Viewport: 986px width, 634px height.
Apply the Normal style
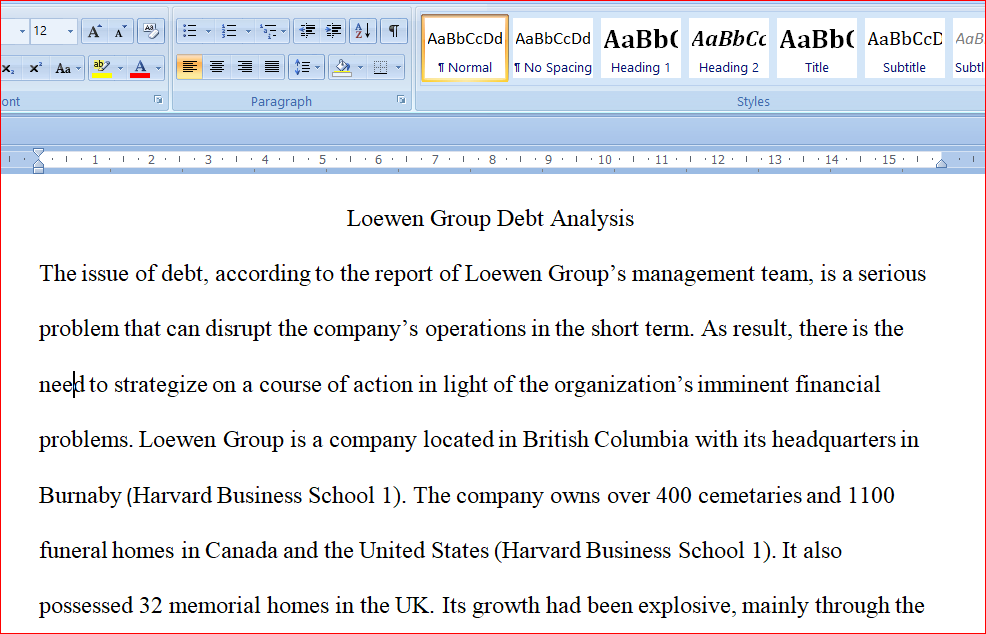[x=465, y=49]
